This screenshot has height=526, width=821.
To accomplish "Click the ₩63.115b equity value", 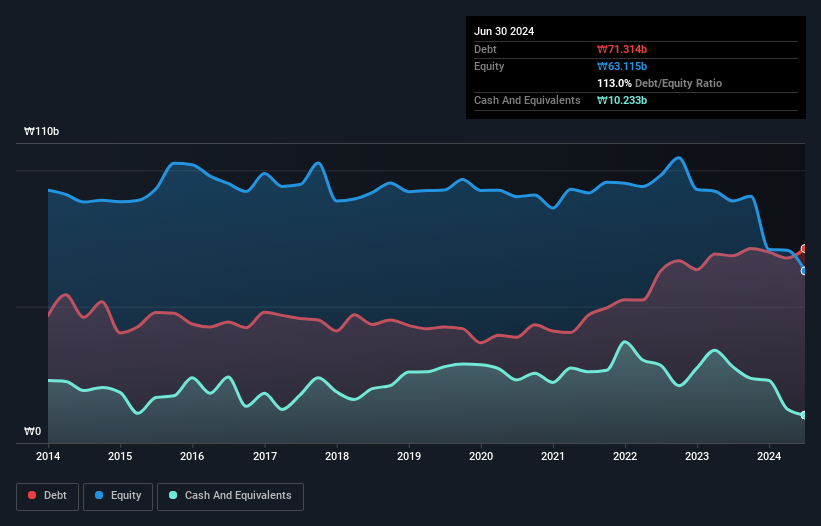I will point(622,66).
